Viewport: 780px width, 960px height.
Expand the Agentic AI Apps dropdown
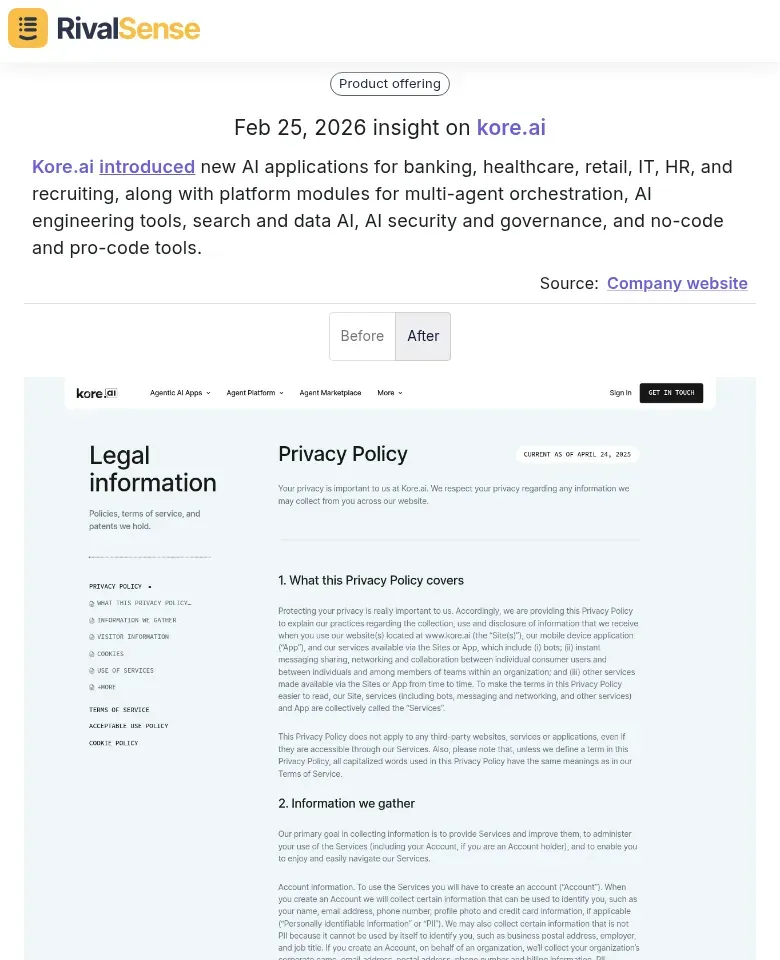[180, 393]
